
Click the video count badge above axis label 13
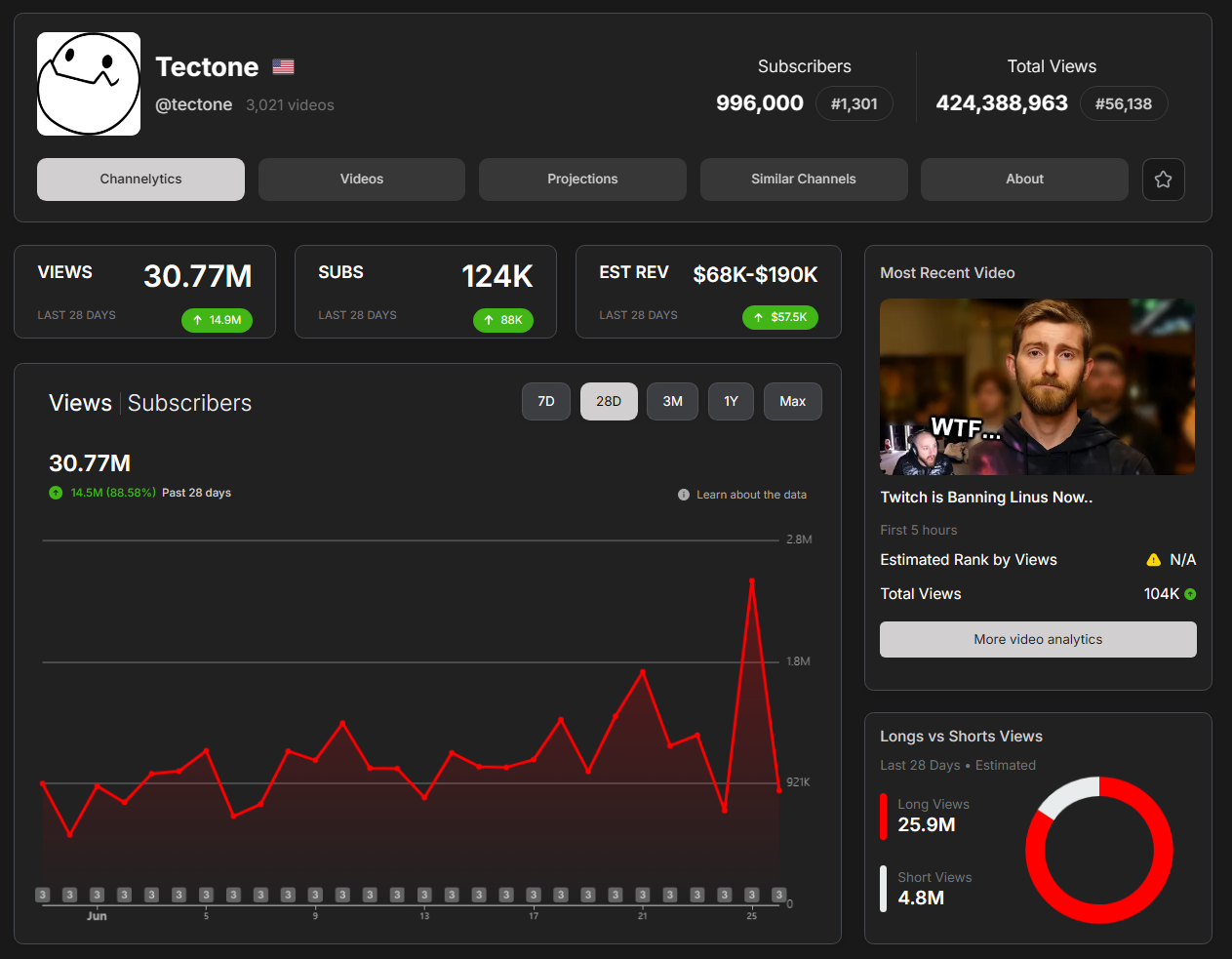tap(424, 895)
